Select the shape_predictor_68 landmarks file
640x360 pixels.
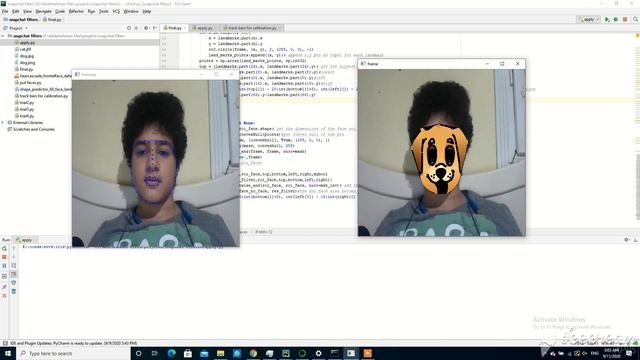point(43,89)
